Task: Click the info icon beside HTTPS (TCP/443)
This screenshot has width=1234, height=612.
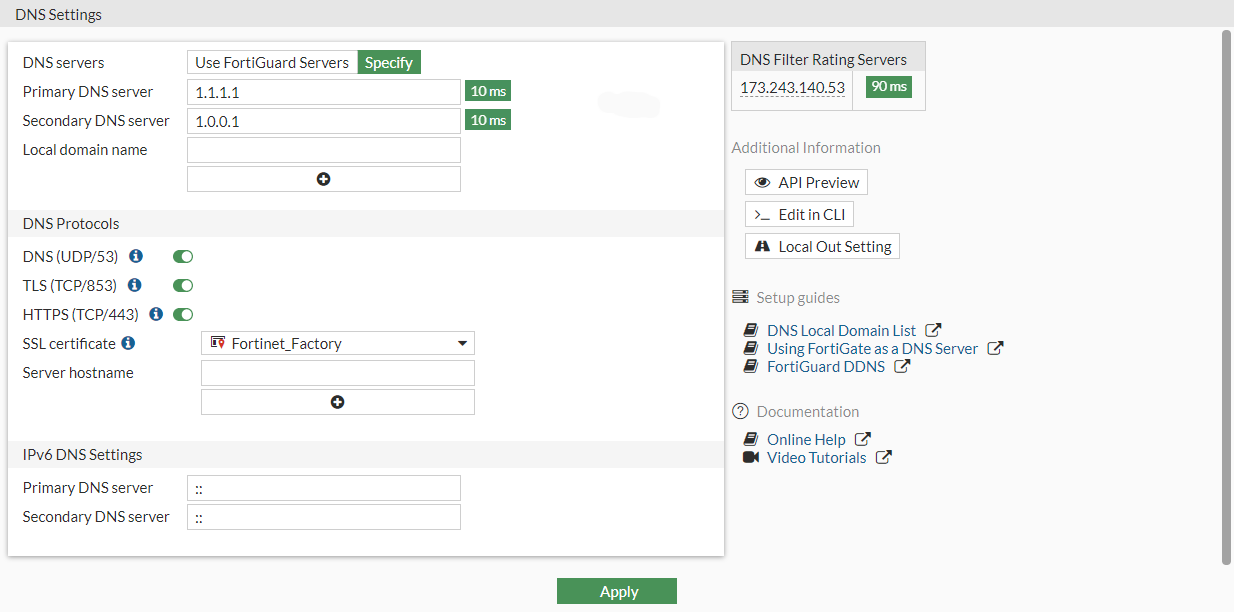Action: 156,314
